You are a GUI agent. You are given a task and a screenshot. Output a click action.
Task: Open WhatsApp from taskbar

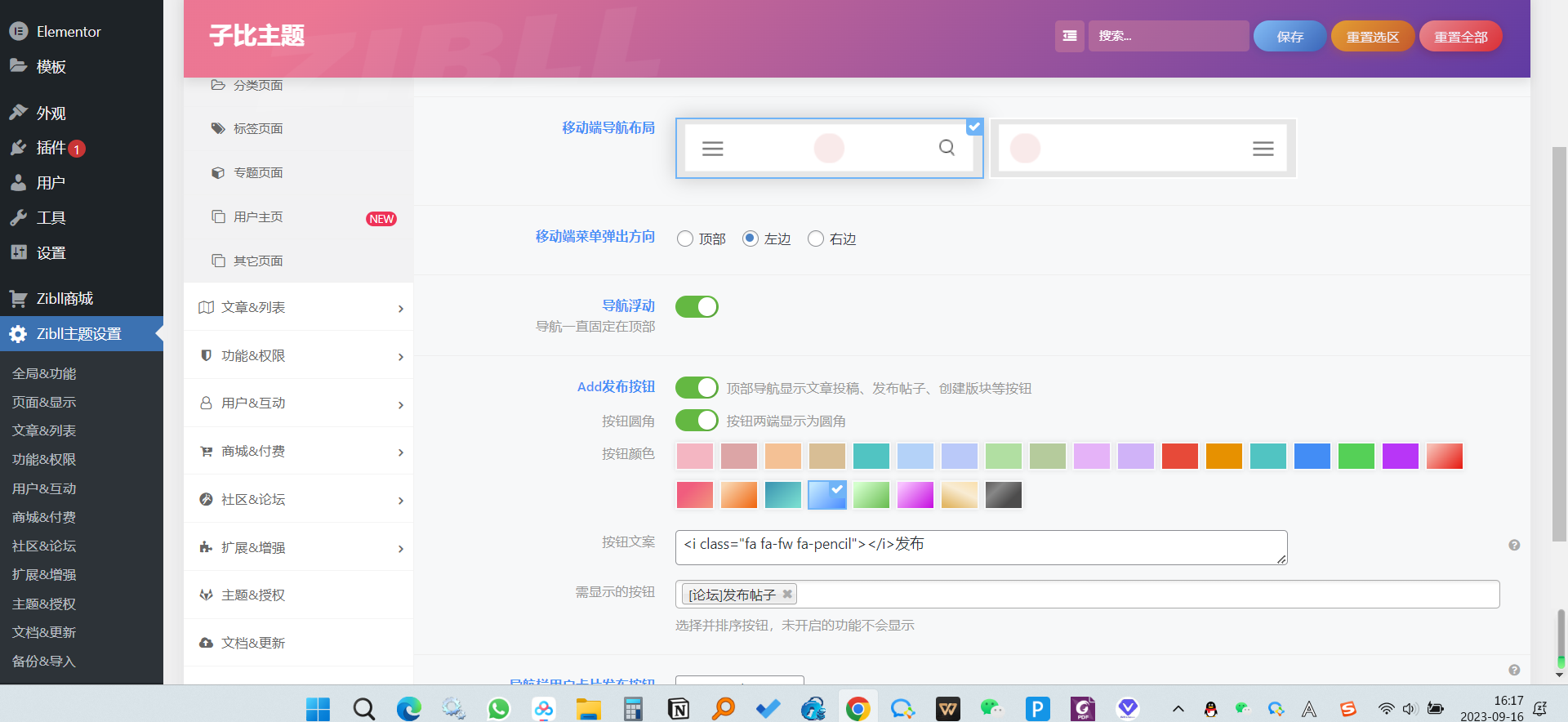point(499,708)
